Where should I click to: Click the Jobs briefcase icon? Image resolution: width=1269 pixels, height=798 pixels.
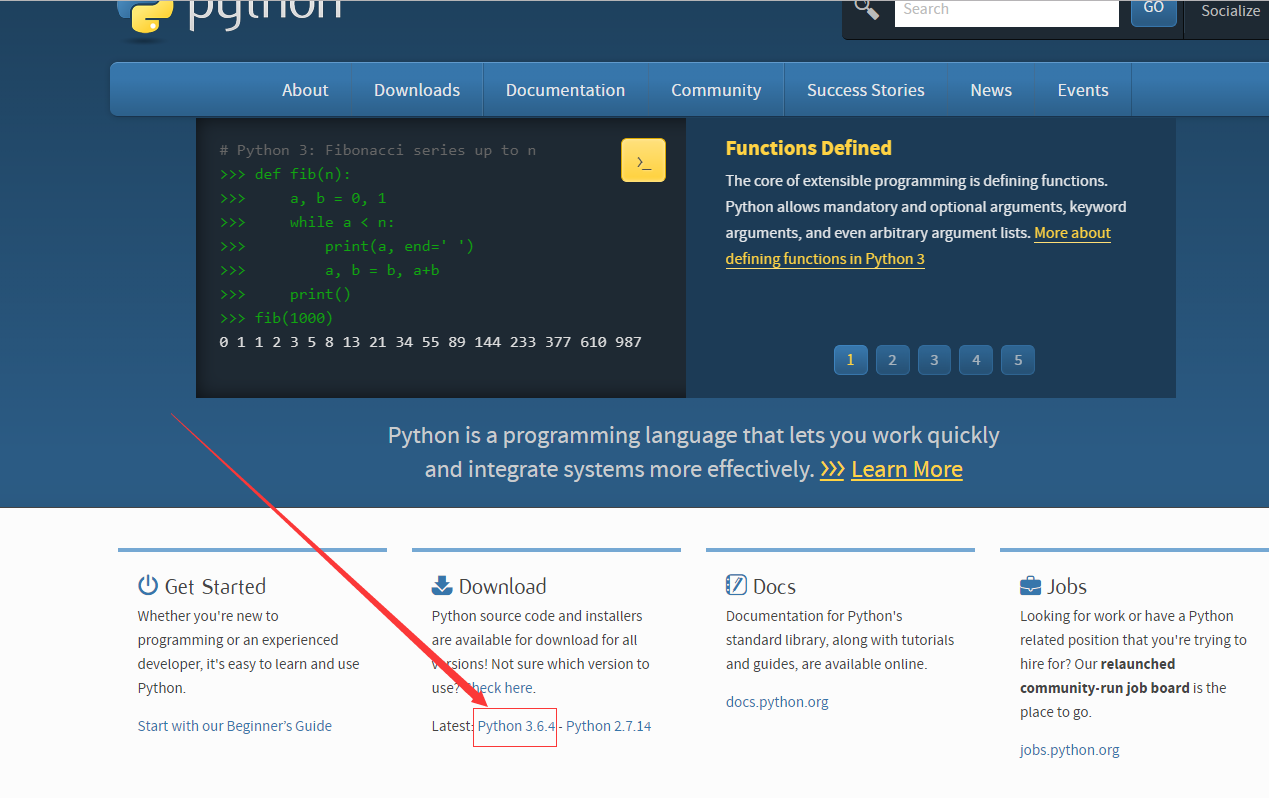click(x=1030, y=586)
